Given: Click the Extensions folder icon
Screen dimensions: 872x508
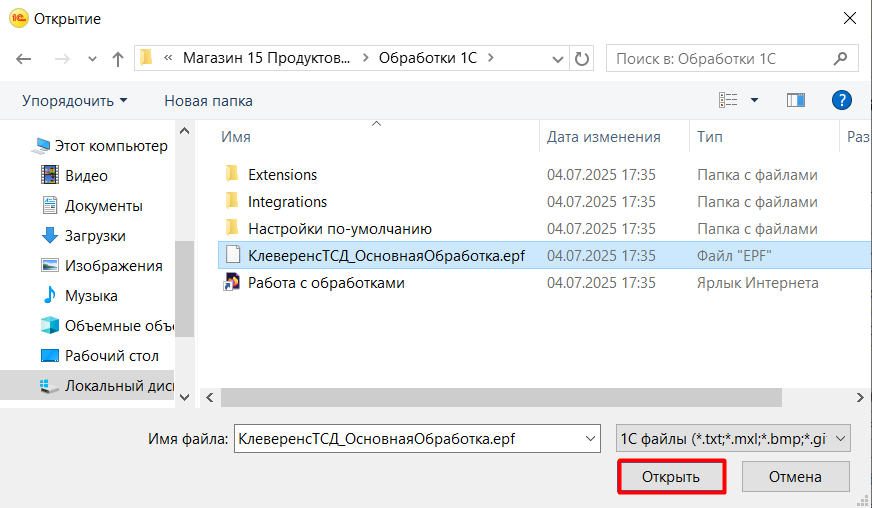Looking at the screenshot, I should coord(232,174).
